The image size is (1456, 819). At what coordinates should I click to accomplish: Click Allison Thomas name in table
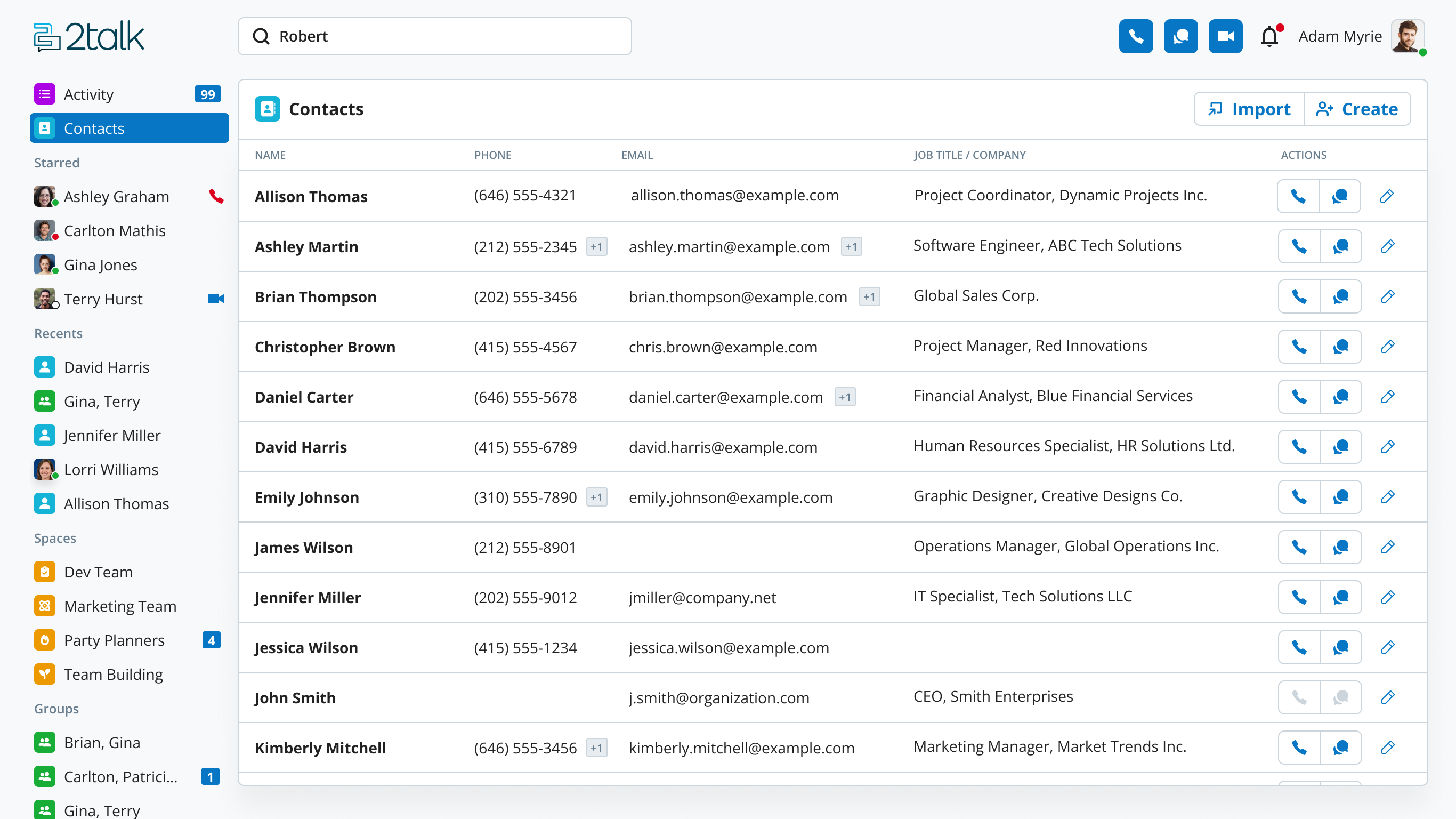(311, 196)
